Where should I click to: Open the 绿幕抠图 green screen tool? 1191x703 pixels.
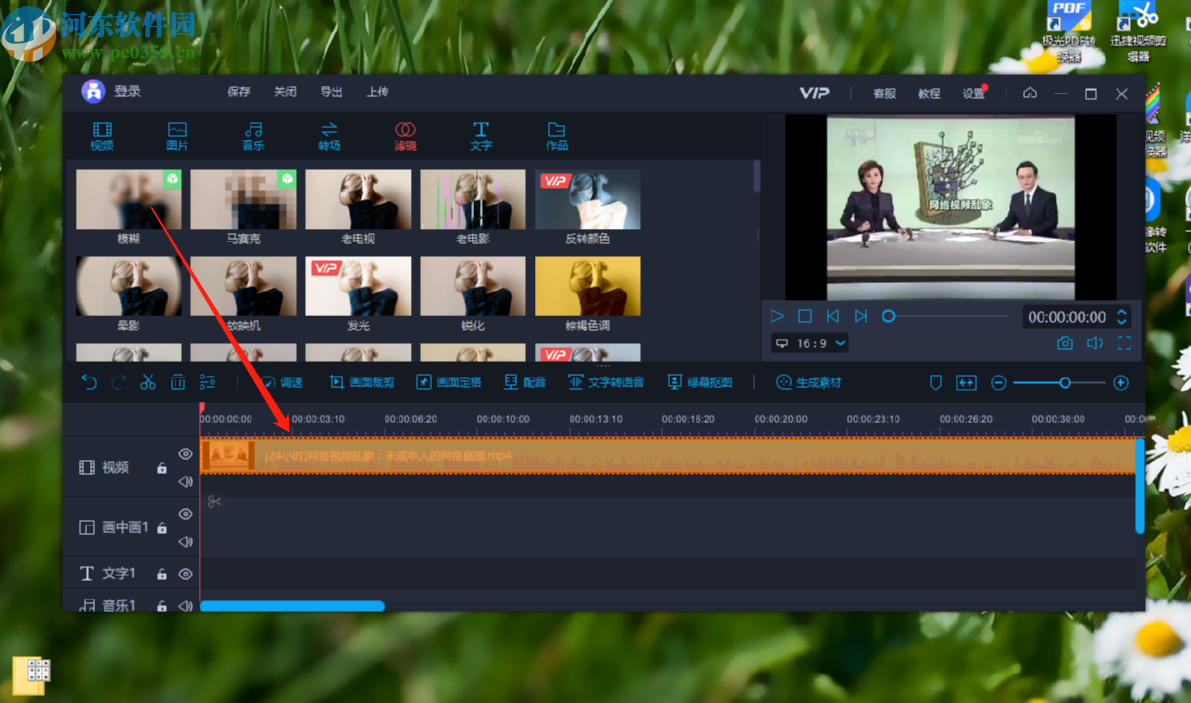[700, 383]
